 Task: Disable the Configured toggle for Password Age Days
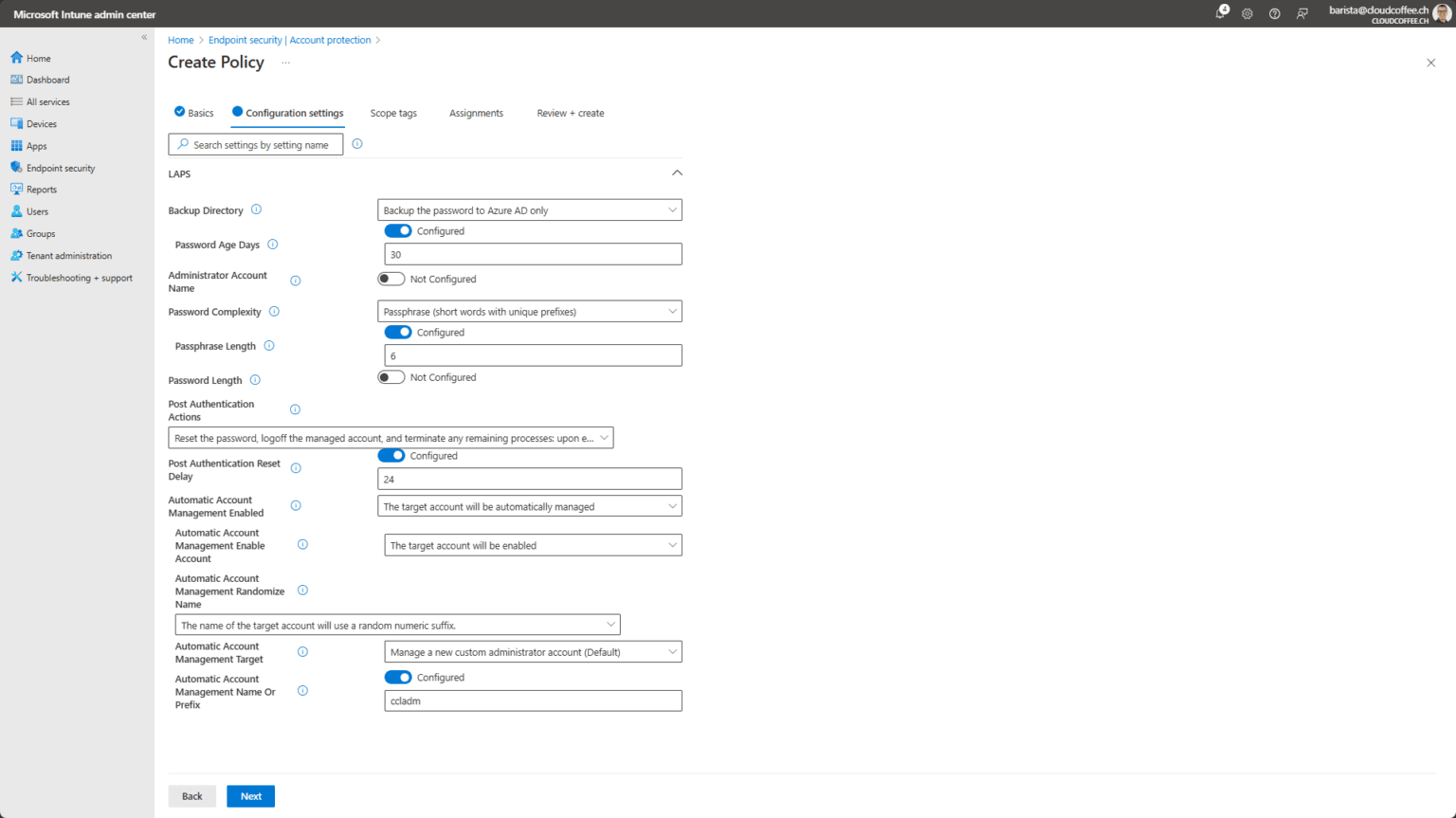coord(398,230)
